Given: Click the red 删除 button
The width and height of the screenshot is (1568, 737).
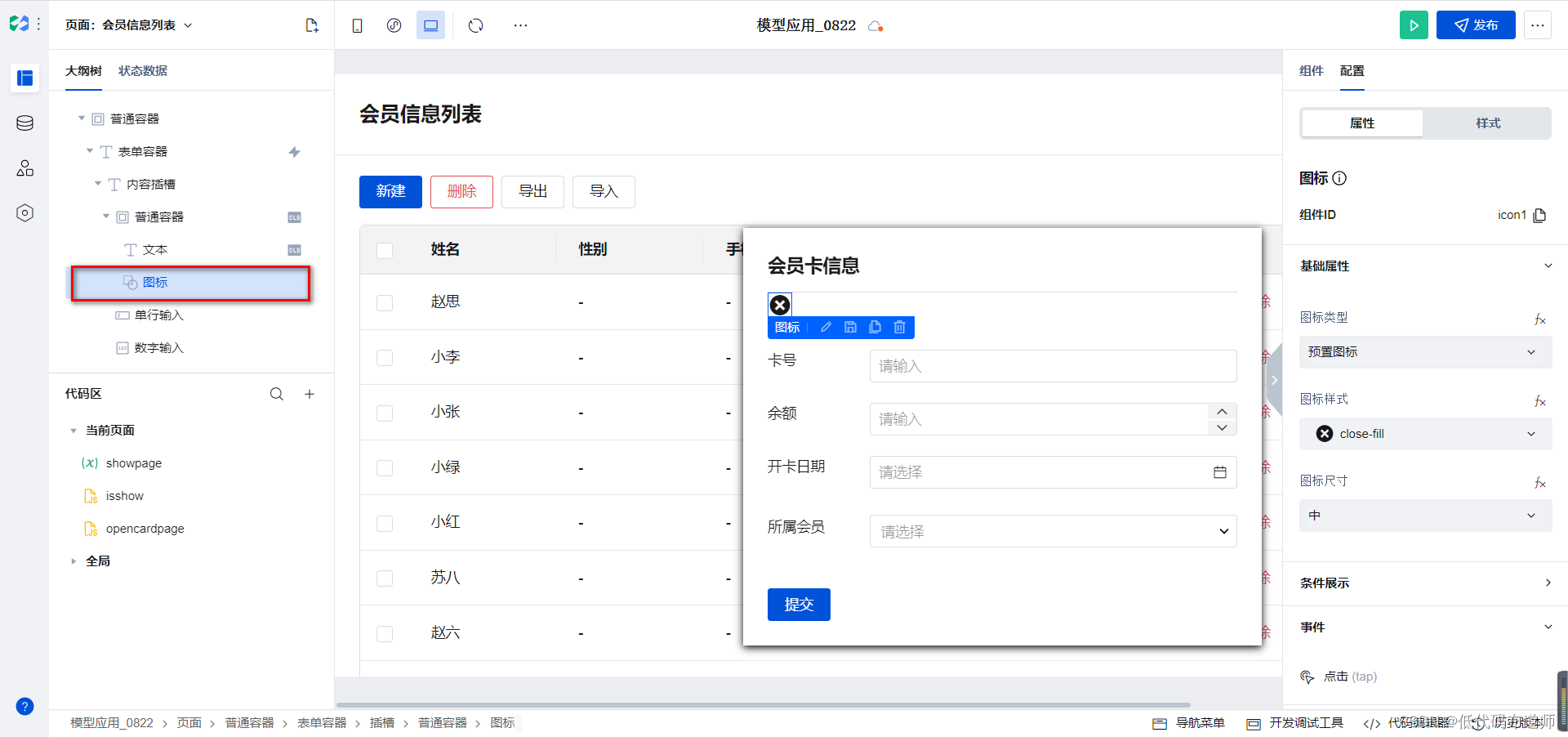Looking at the screenshot, I should (461, 191).
